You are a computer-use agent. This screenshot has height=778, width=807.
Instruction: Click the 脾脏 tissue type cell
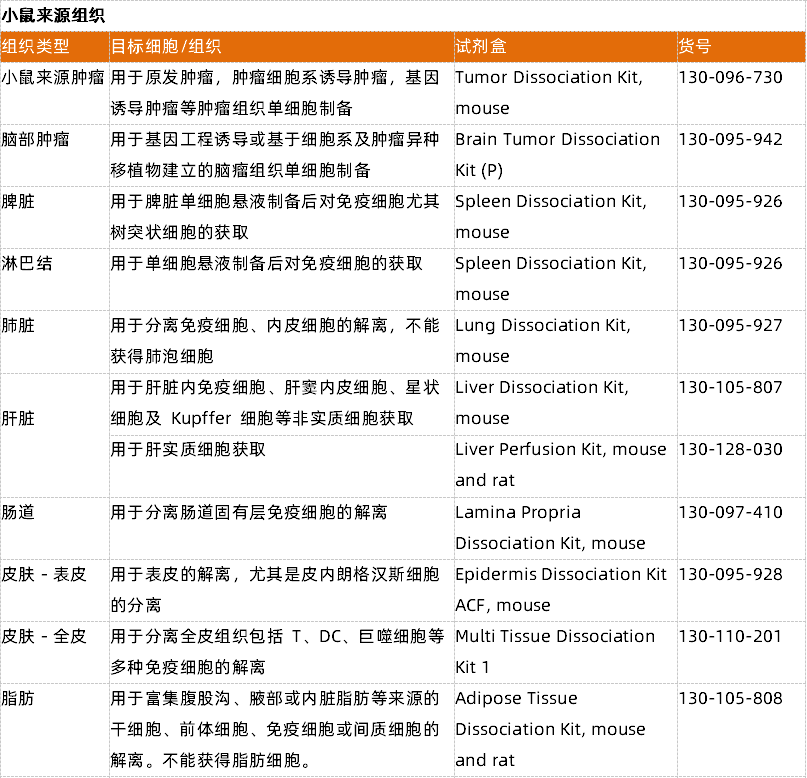[18, 201]
